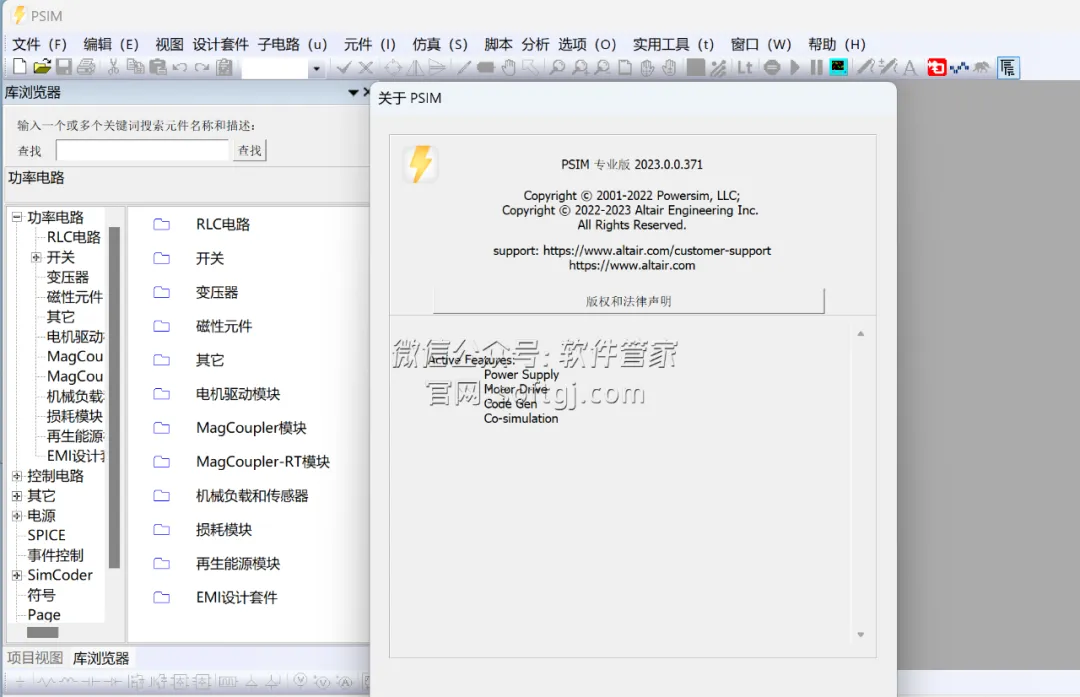Click the 版权和法律声明 button
Viewport: 1080px width, 697px height.
click(x=628, y=301)
